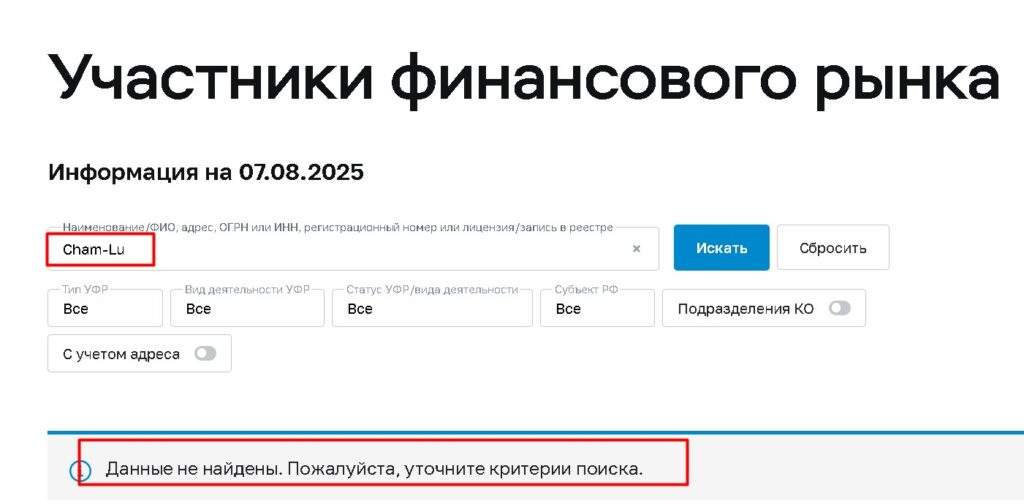Screen dimensions: 1024x504
Task: Click the Все value under Статус УФР
Action: (360, 309)
